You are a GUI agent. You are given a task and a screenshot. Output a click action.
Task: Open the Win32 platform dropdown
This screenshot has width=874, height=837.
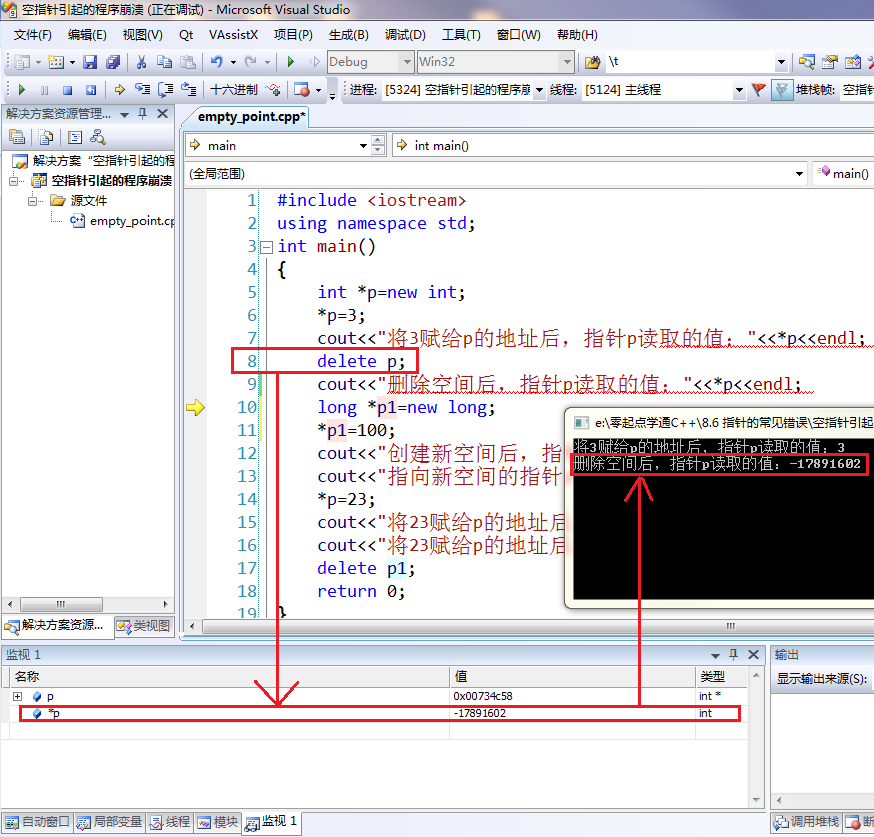[x=567, y=62]
